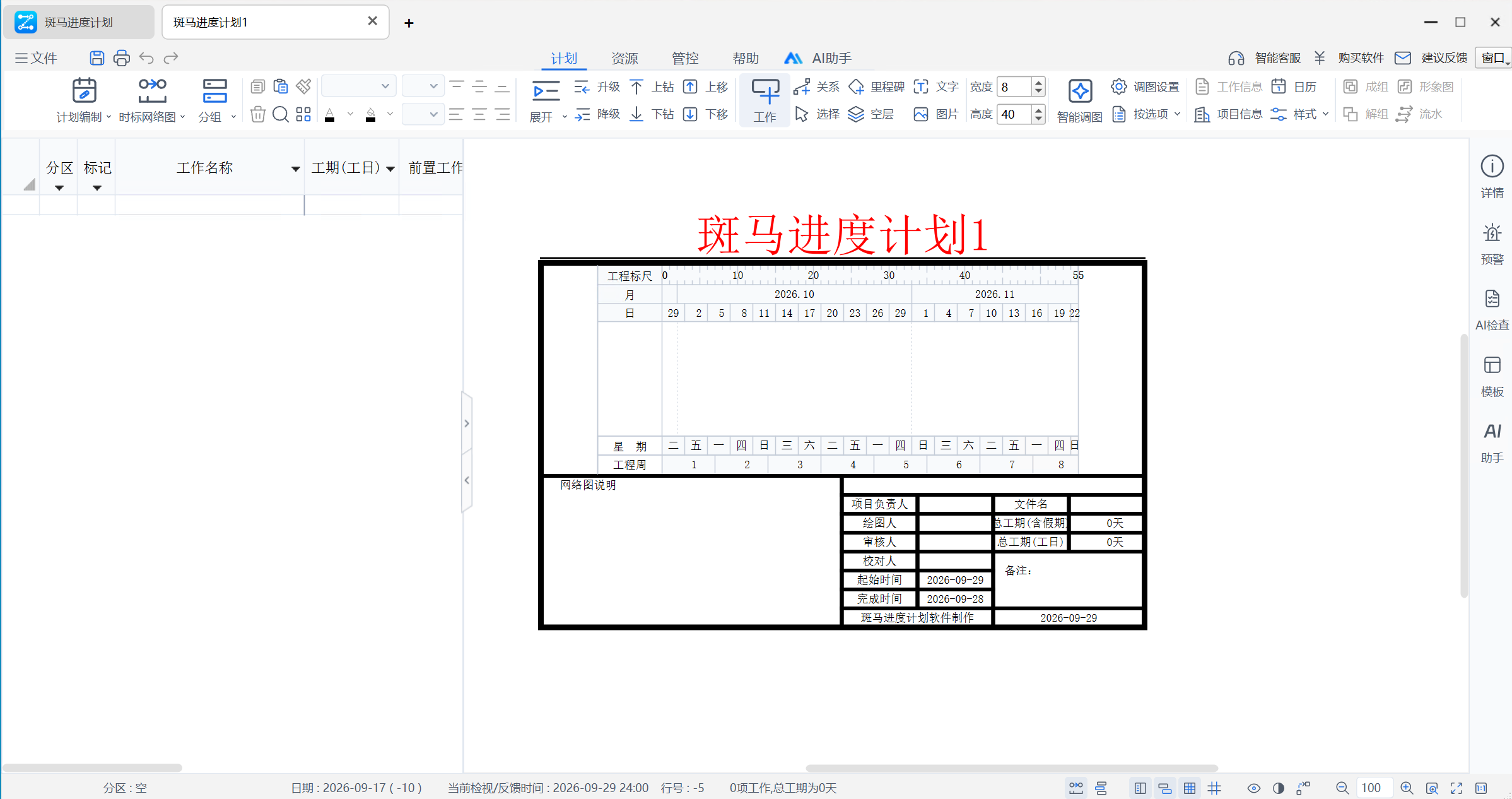Toggle the bar chart view in the status bar
Image resolution: width=1512 pixels, height=799 pixels.
tap(1101, 788)
